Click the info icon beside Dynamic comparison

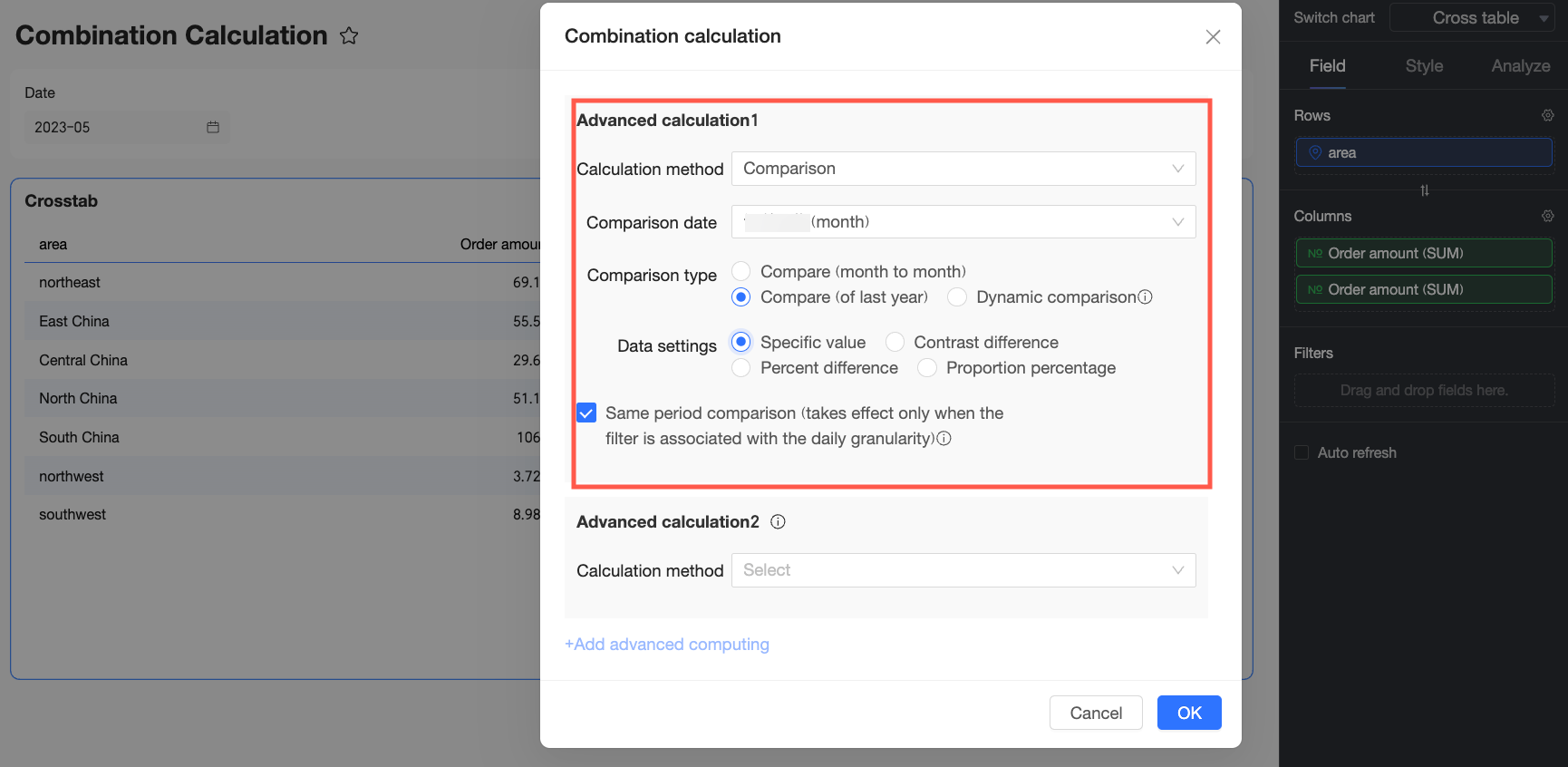(x=1145, y=297)
